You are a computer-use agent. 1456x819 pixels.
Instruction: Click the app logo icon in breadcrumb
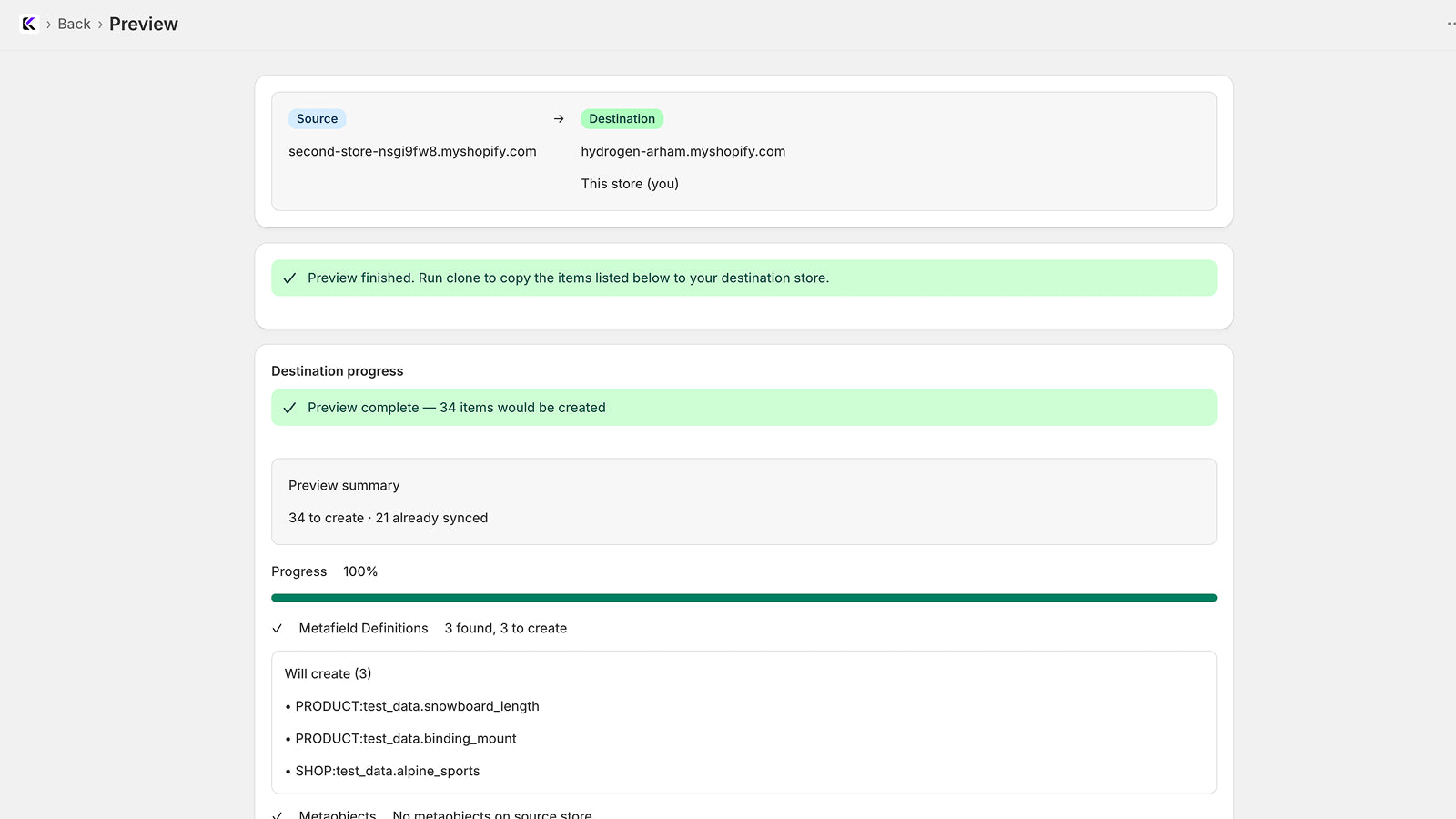(x=29, y=25)
